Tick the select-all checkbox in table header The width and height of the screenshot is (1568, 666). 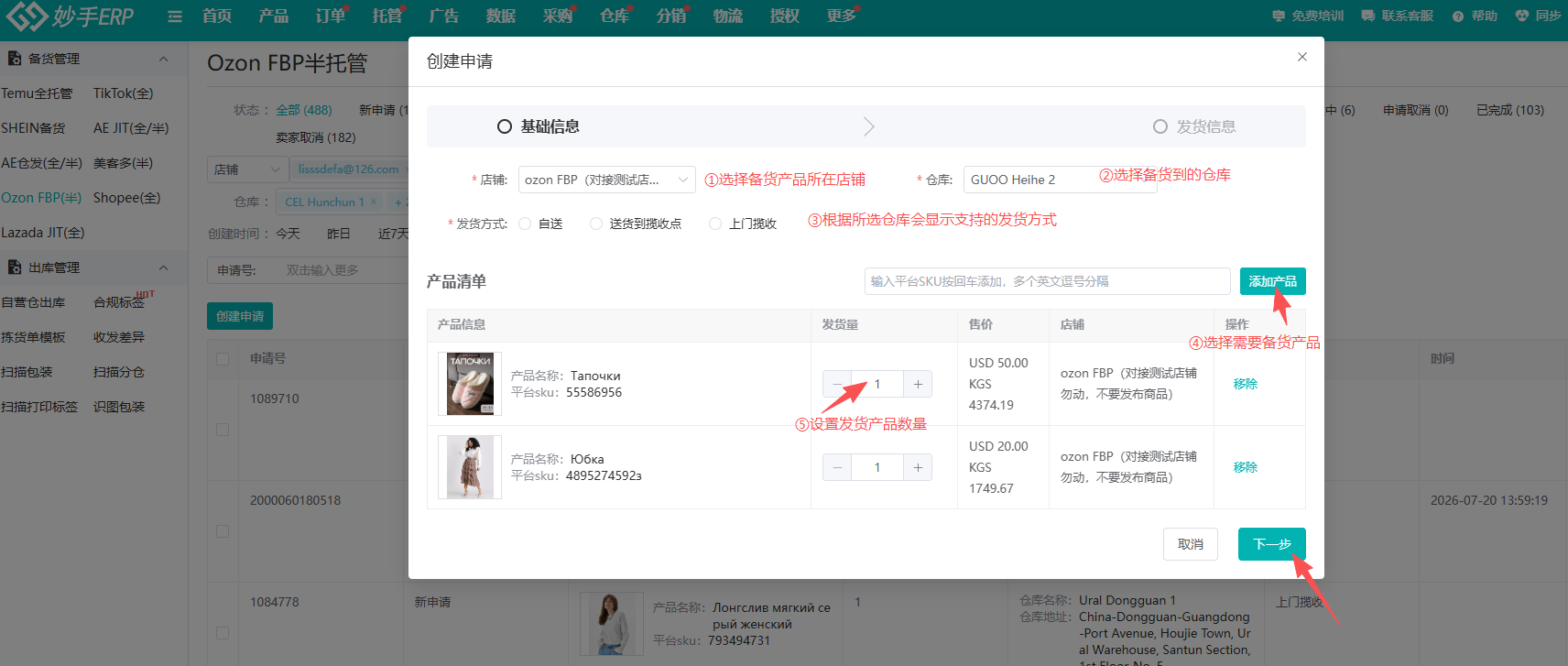223,359
